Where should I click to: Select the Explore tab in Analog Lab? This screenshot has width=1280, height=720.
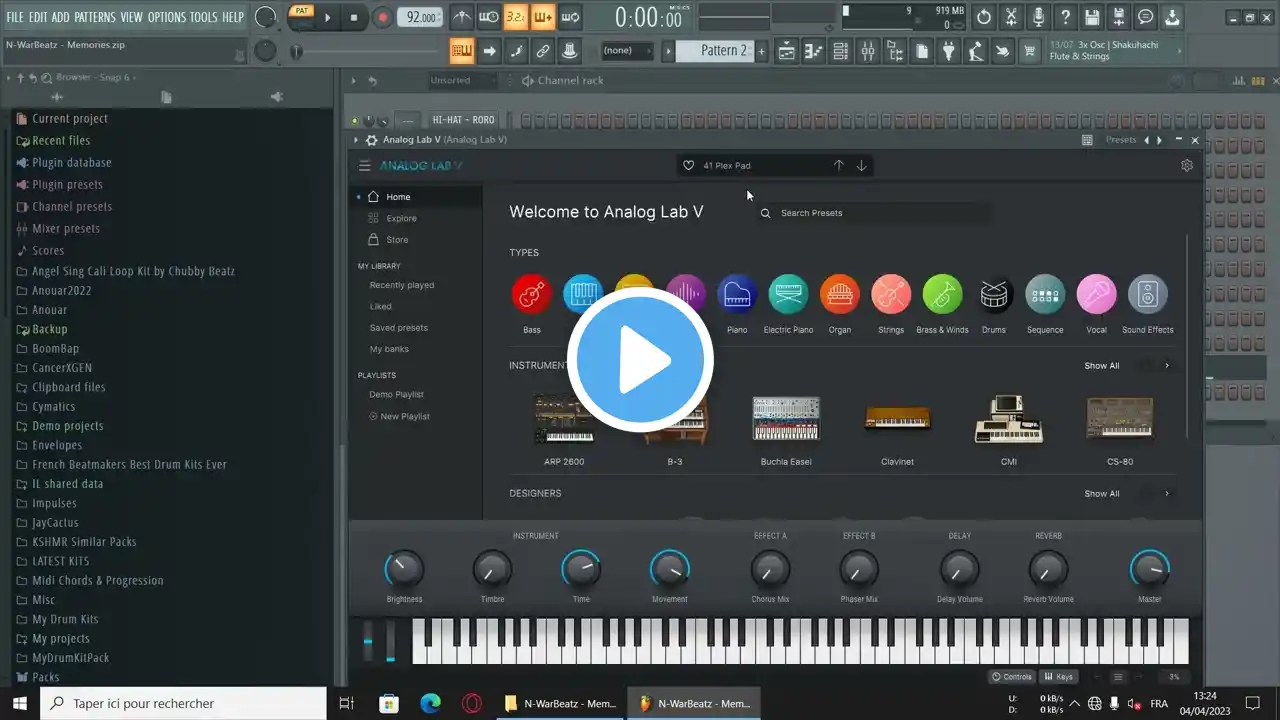point(402,219)
